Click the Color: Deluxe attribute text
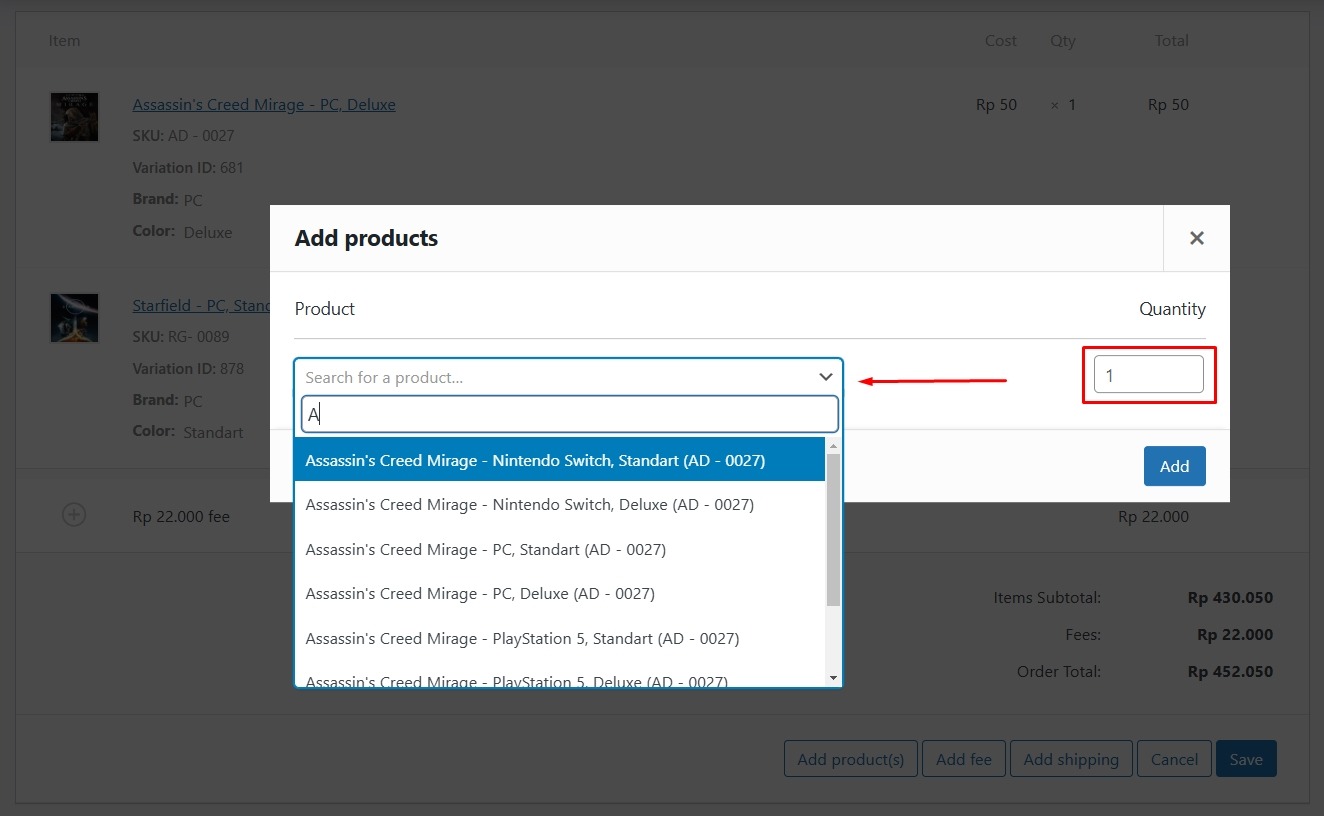Screen dimensions: 1324x816 click(182, 232)
